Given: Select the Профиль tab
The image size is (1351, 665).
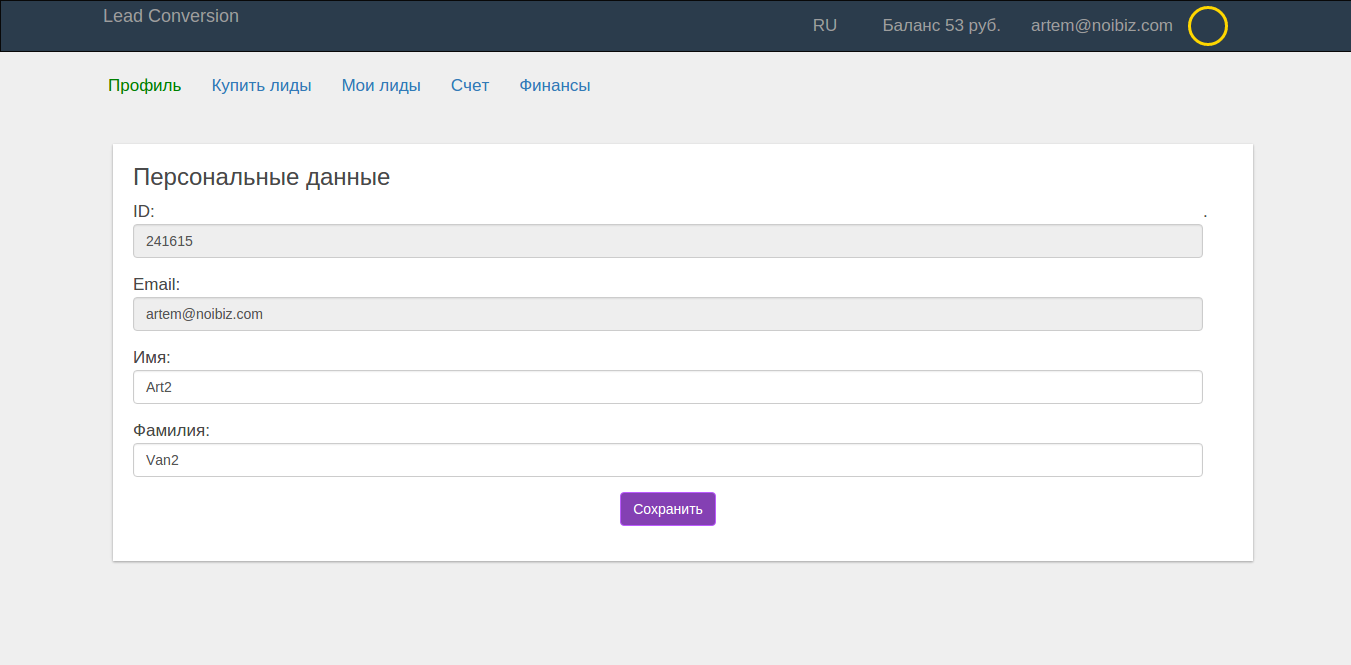Looking at the screenshot, I should (x=145, y=86).
